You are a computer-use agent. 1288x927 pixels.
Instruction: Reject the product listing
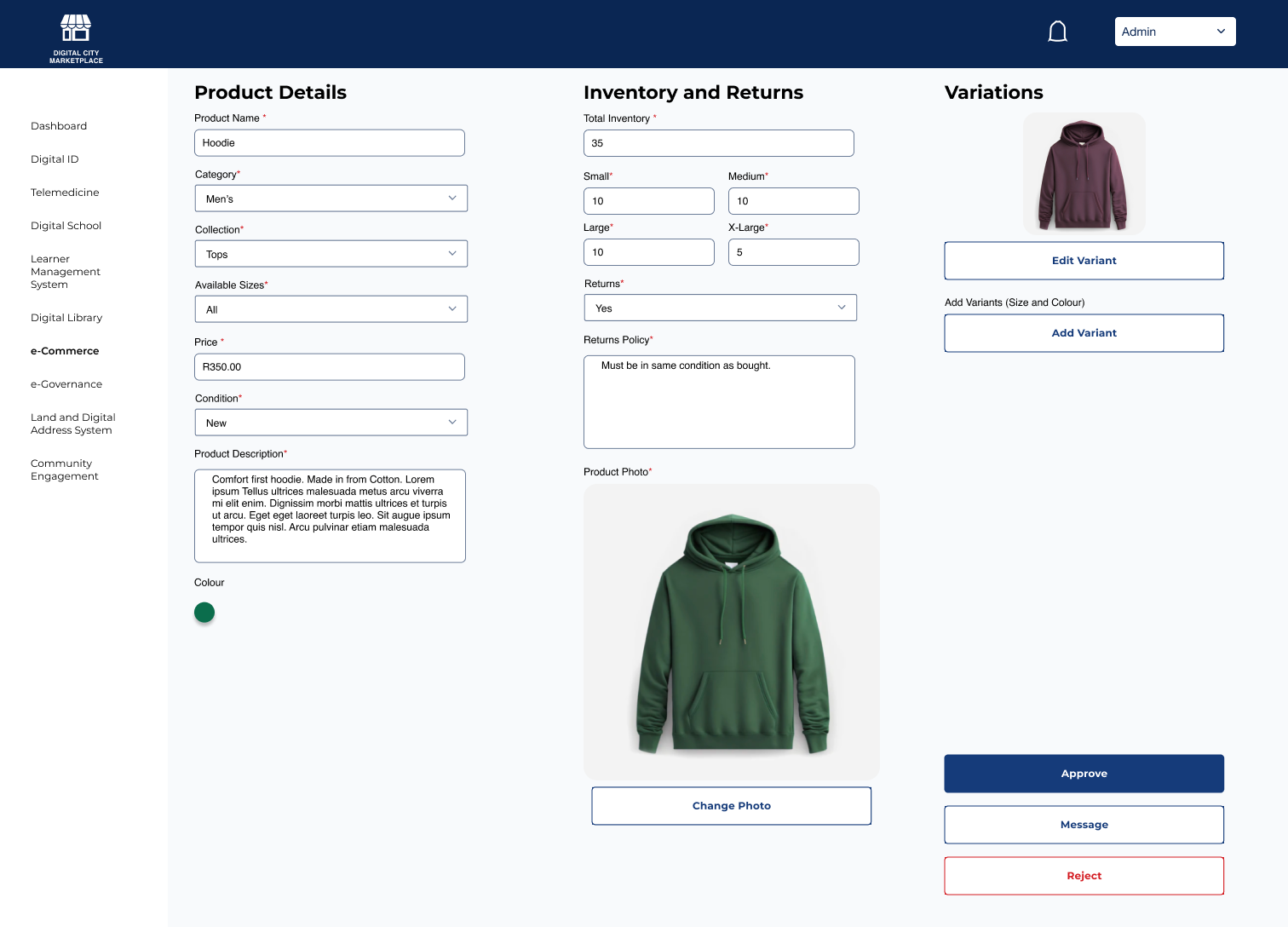pos(1084,876)
